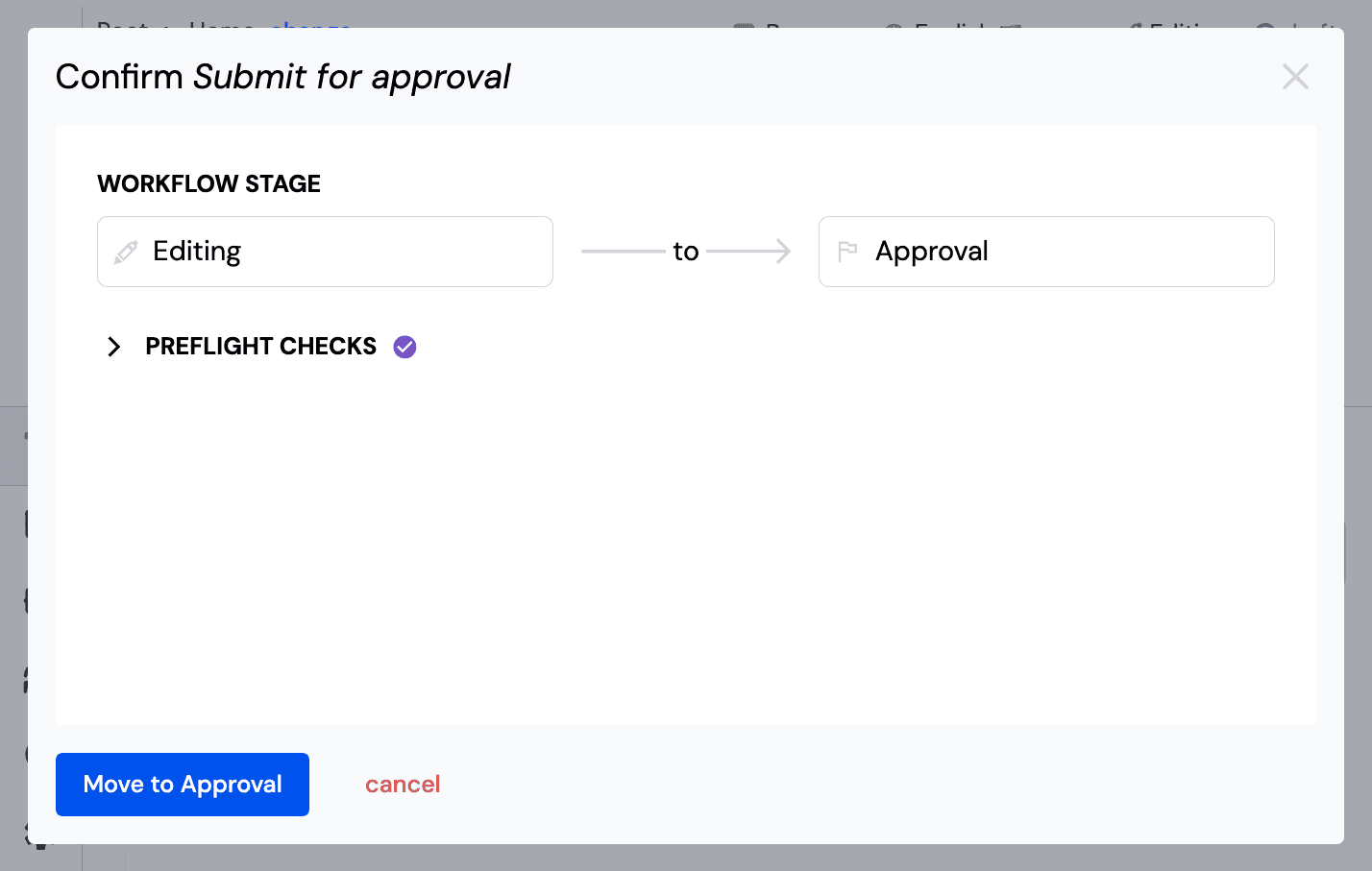The width and height of the screenshot is (1372, 871).
Task: Select the Editing workflow stage box
Action: pyautogui.click(x=325, y=252)
